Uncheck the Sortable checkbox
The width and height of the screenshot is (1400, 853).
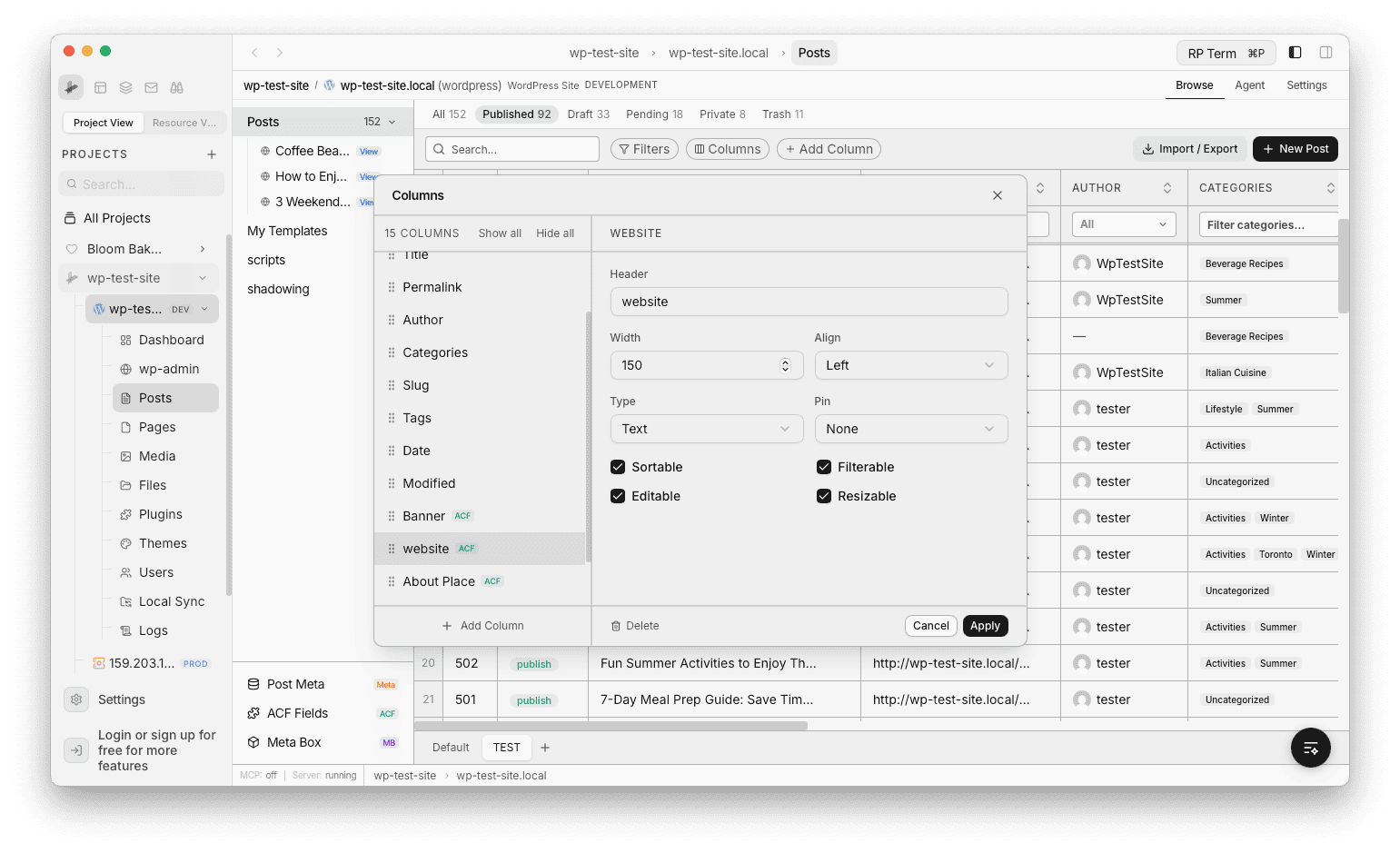click(x=618, y=466)
